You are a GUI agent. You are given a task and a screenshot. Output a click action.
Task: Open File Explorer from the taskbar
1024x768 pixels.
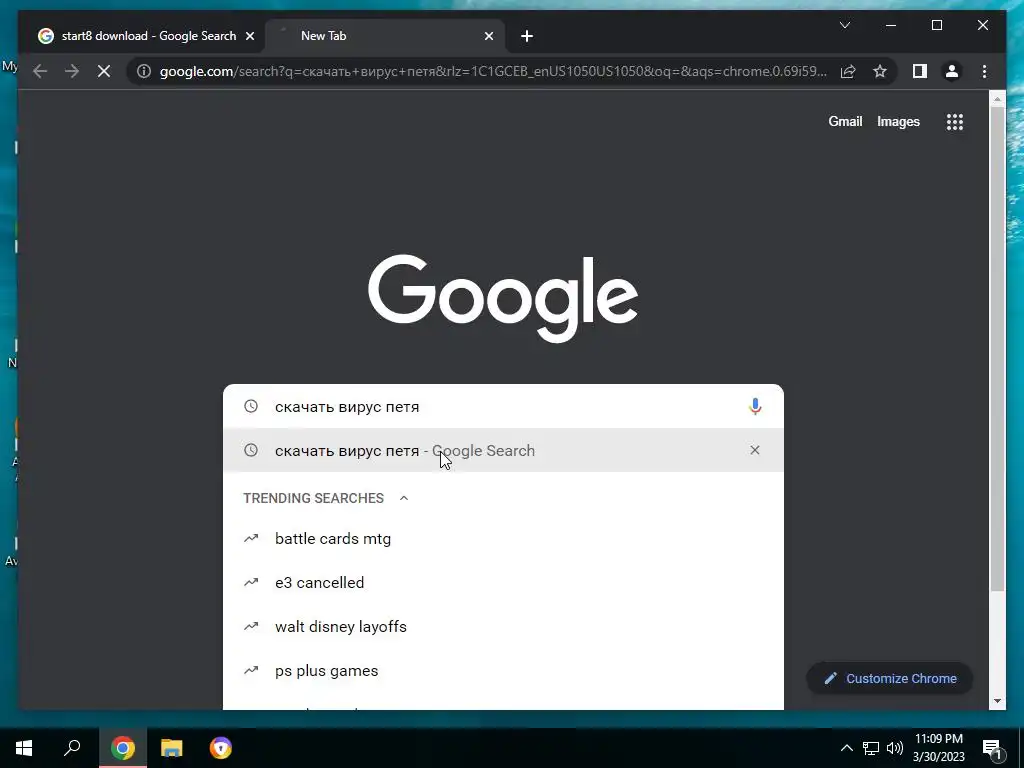172,748
